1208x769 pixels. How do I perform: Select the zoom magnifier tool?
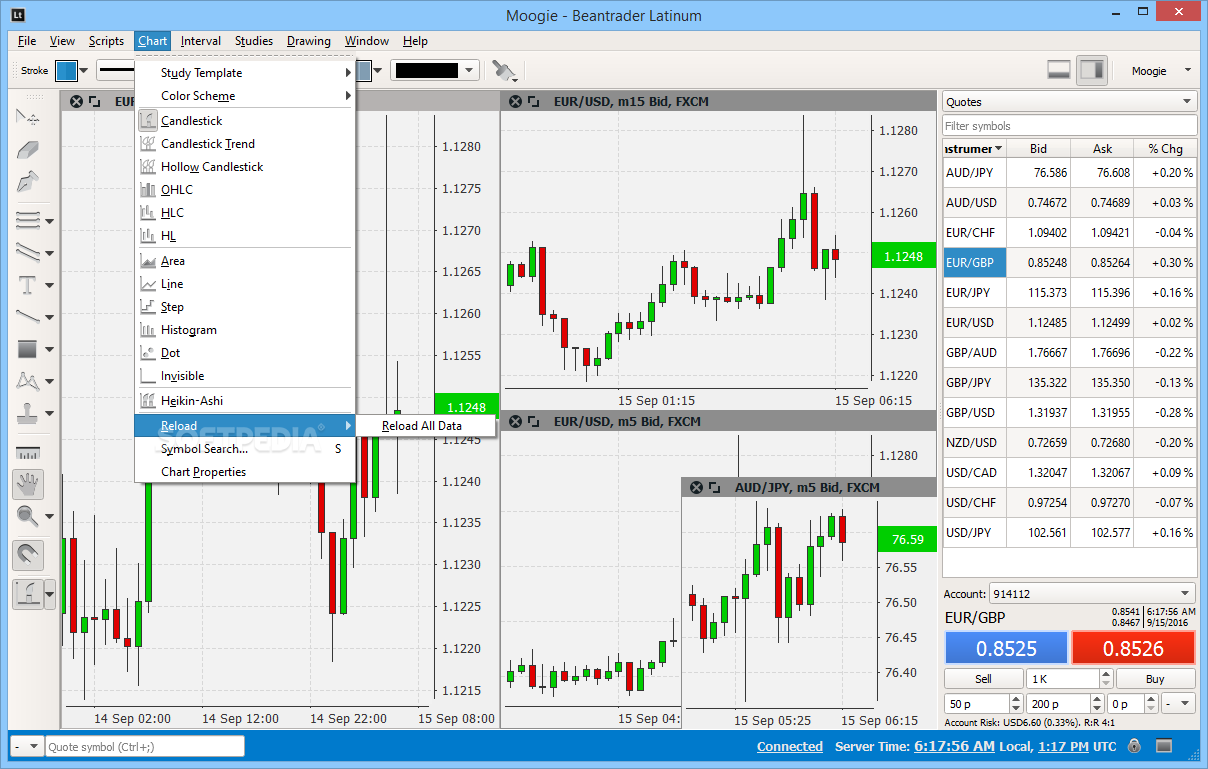[x=27, y=516]
